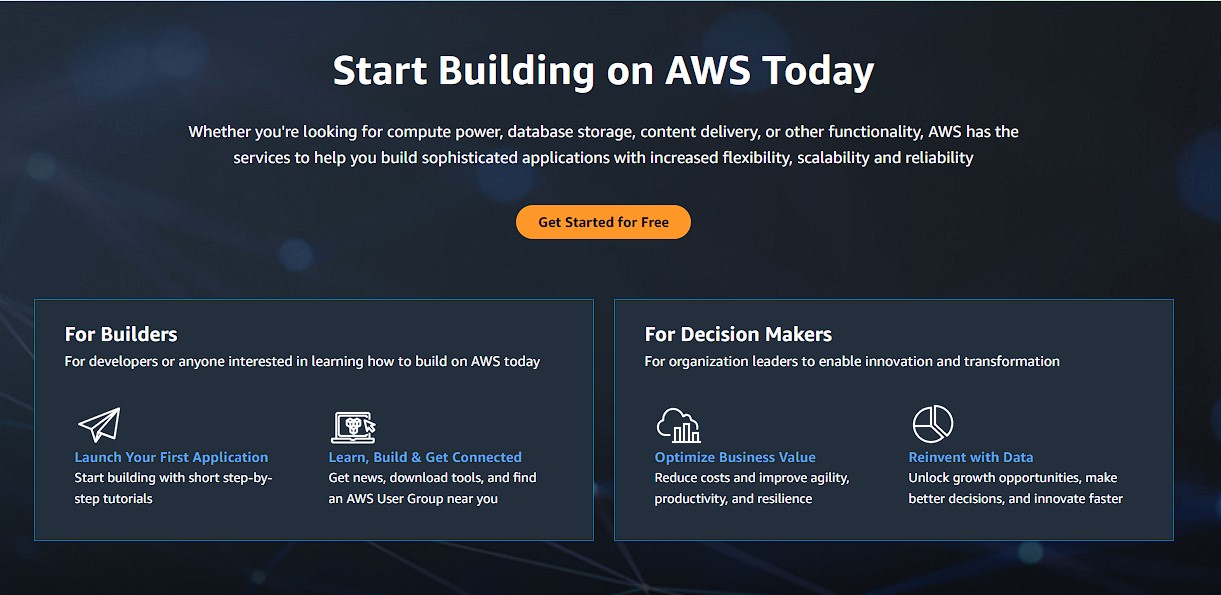Click the pie chart data icon
This screenshot has height=595, width=1221.
tap(933, 424)
